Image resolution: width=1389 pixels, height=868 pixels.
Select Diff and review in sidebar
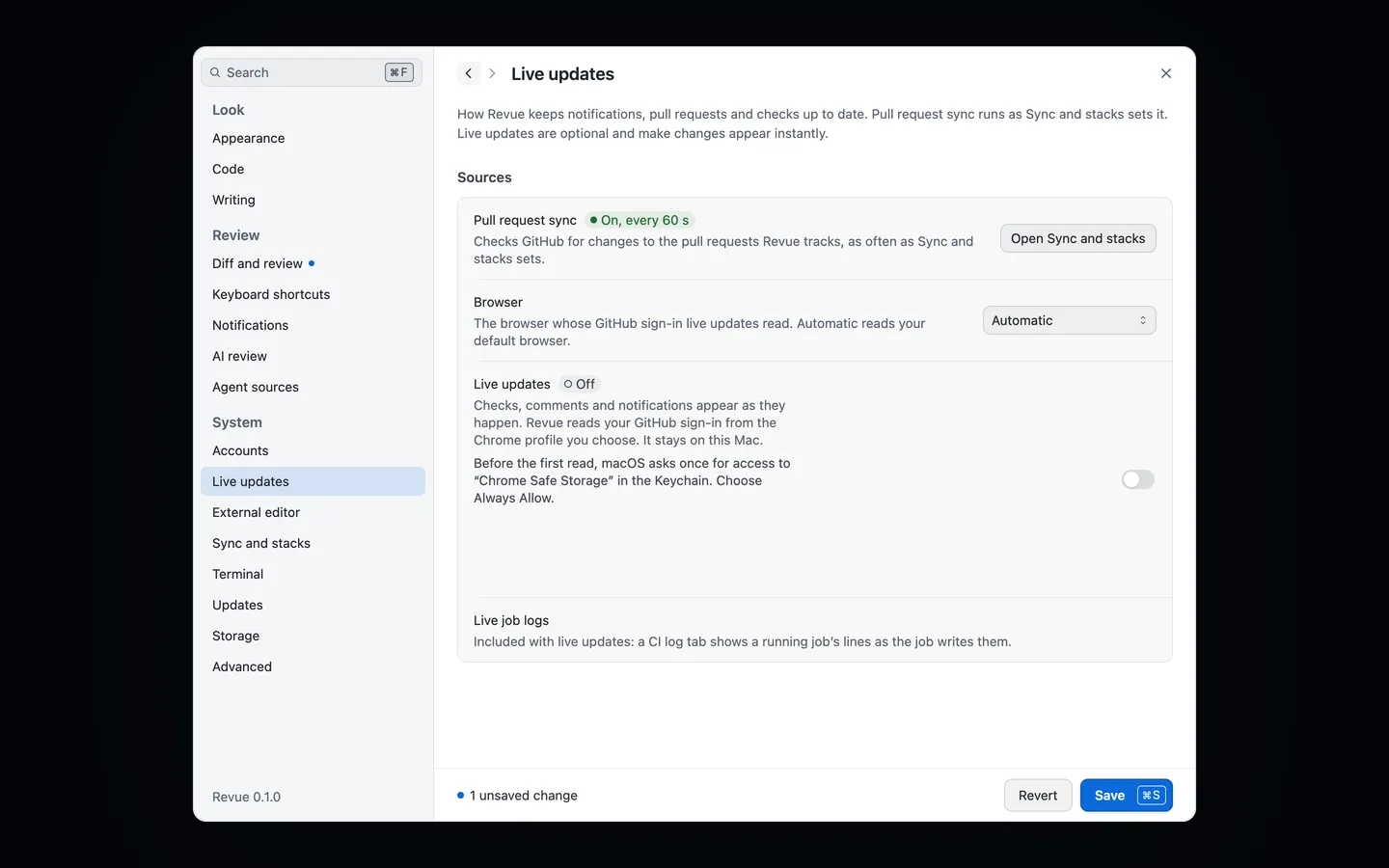(313, 263)
